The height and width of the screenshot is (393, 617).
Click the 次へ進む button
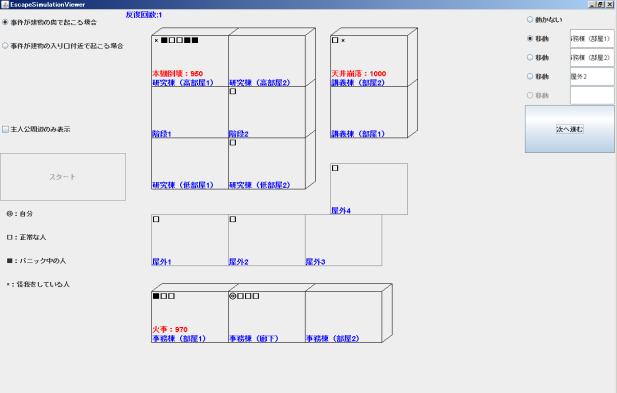click(x=569, y=129)
